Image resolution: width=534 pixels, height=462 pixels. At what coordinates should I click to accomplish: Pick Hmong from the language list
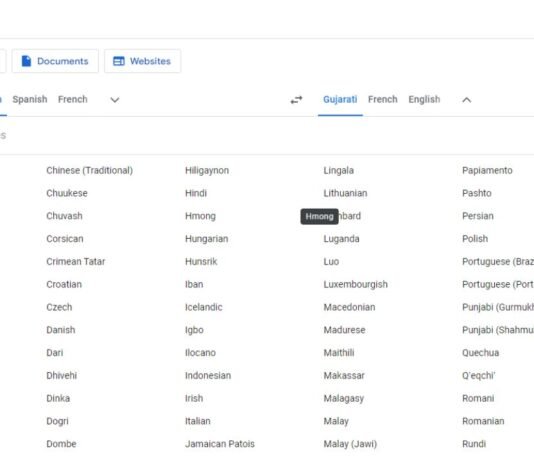coord(200,216)
